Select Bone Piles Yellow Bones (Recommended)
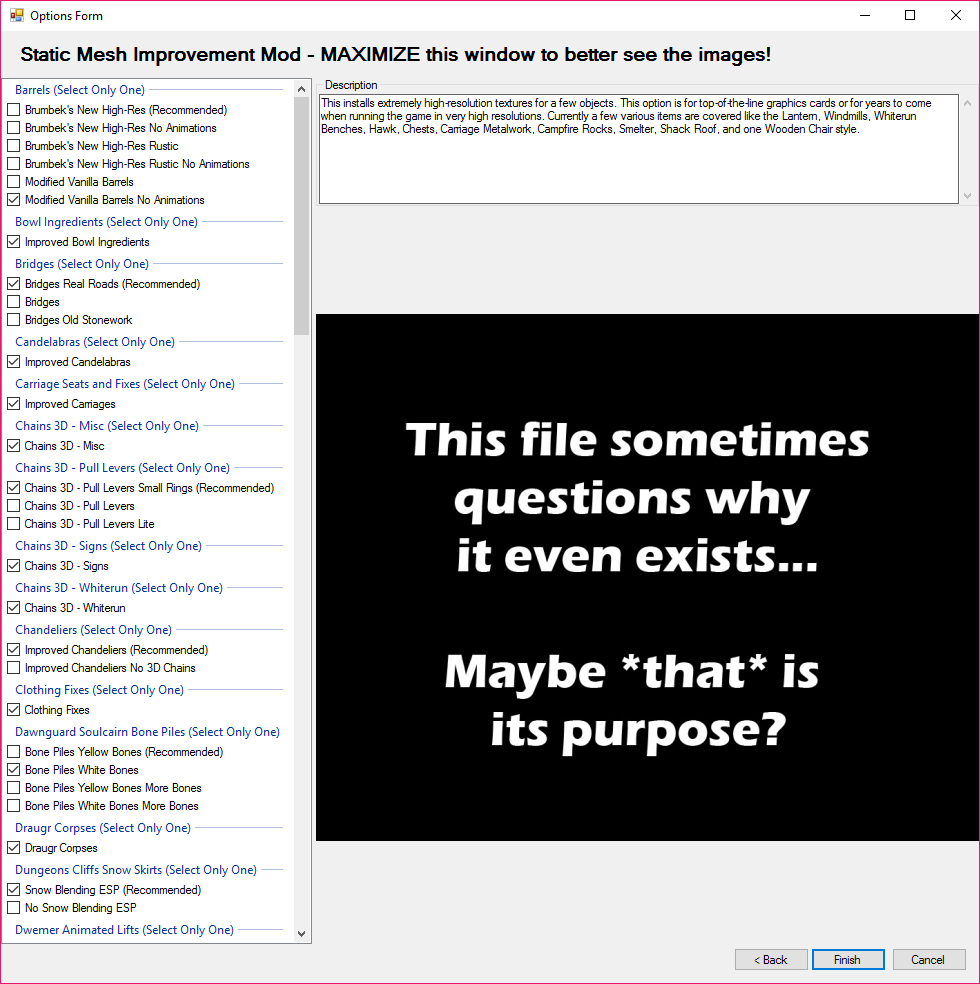 (x=13, y=752)
